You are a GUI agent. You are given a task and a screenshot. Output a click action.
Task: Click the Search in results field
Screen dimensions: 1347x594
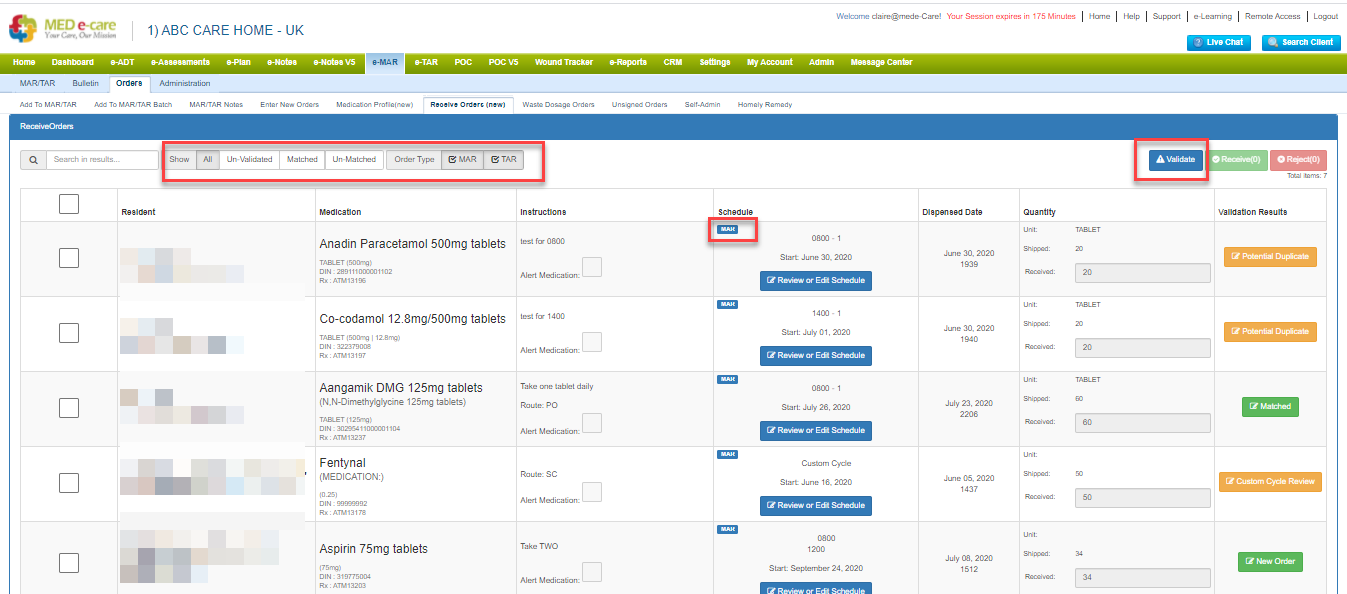(103, 160)
